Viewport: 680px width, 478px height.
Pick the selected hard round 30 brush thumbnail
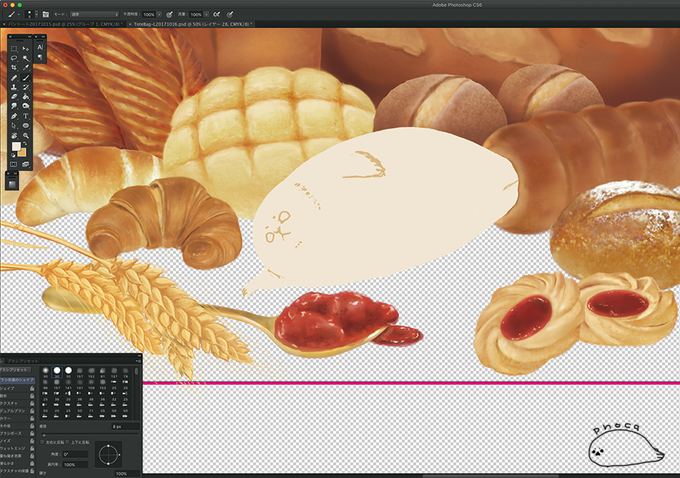click(x=57, y=372)
